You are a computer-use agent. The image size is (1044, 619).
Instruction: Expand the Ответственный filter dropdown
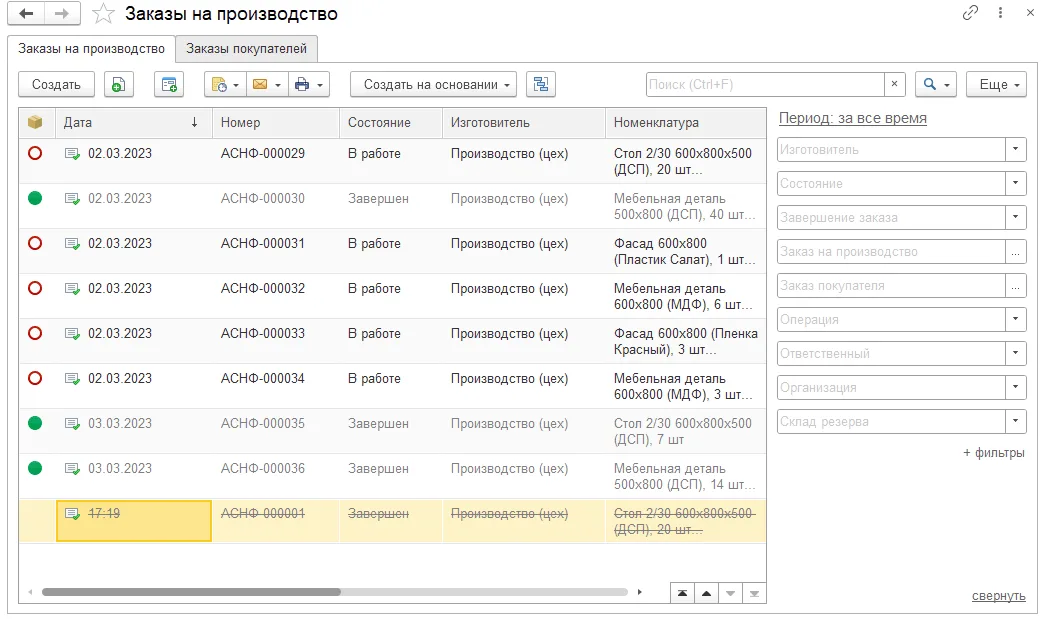(x=1015, y=353)
